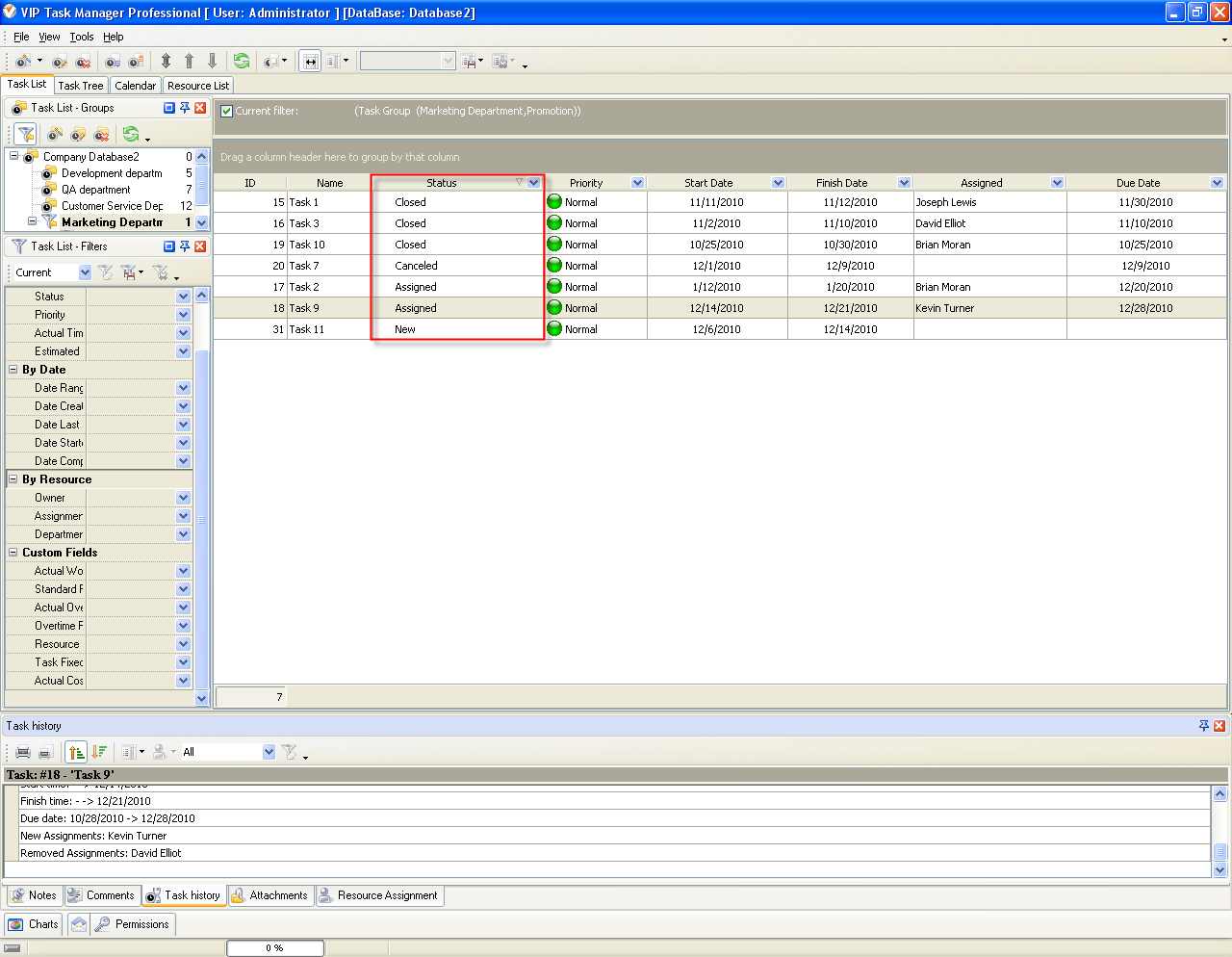Pin the Task List - Groups panel
This screenshot has height=957, width=1232.
(x=185, y=108)
